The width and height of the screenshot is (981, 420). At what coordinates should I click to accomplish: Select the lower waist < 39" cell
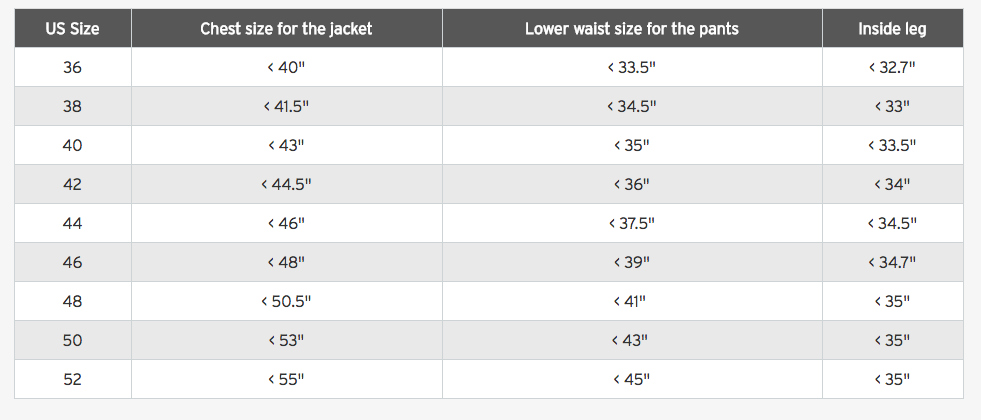tap(632, 262)
